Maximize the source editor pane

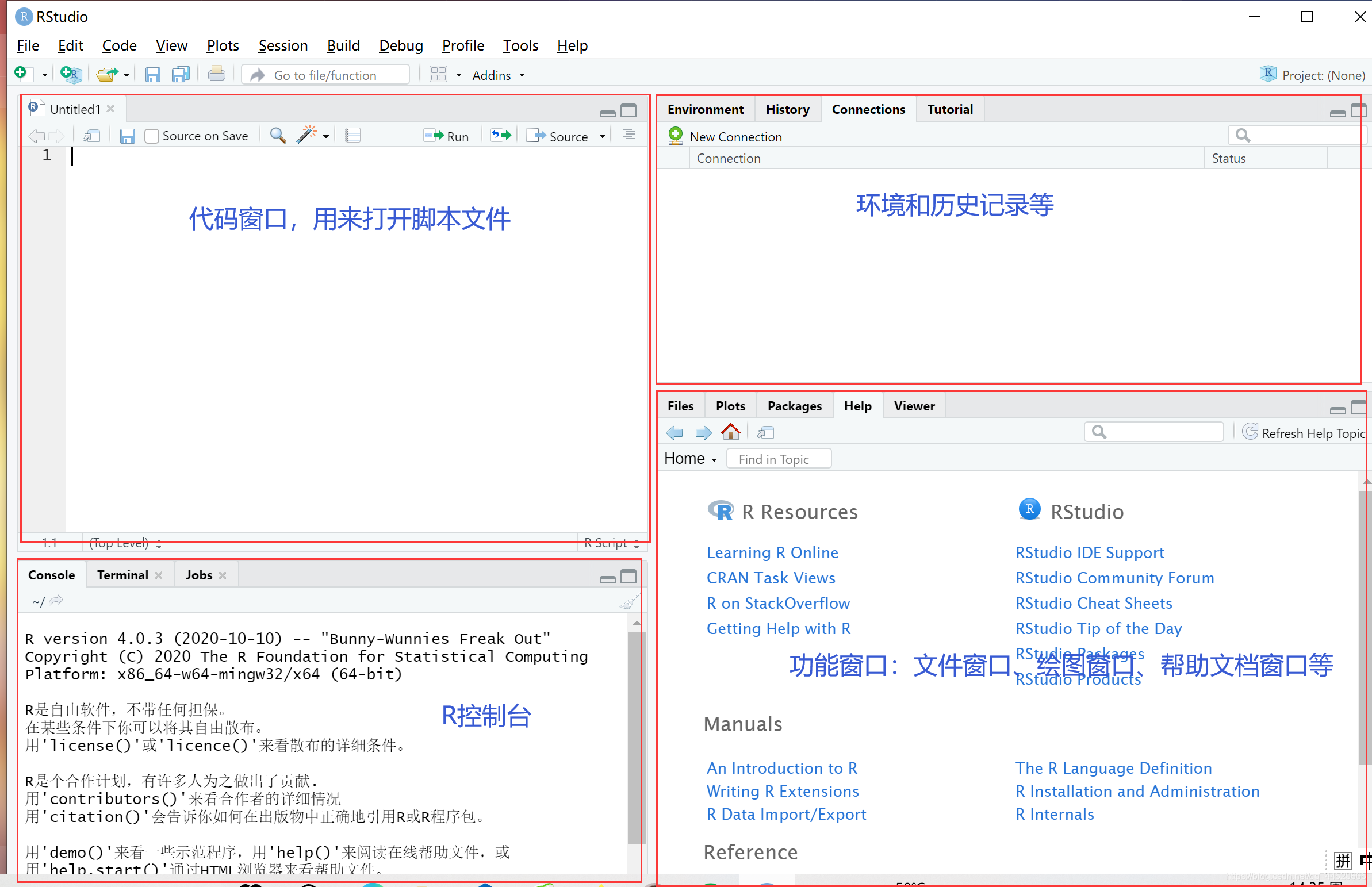pyautogui.click(x=628, y=110)
